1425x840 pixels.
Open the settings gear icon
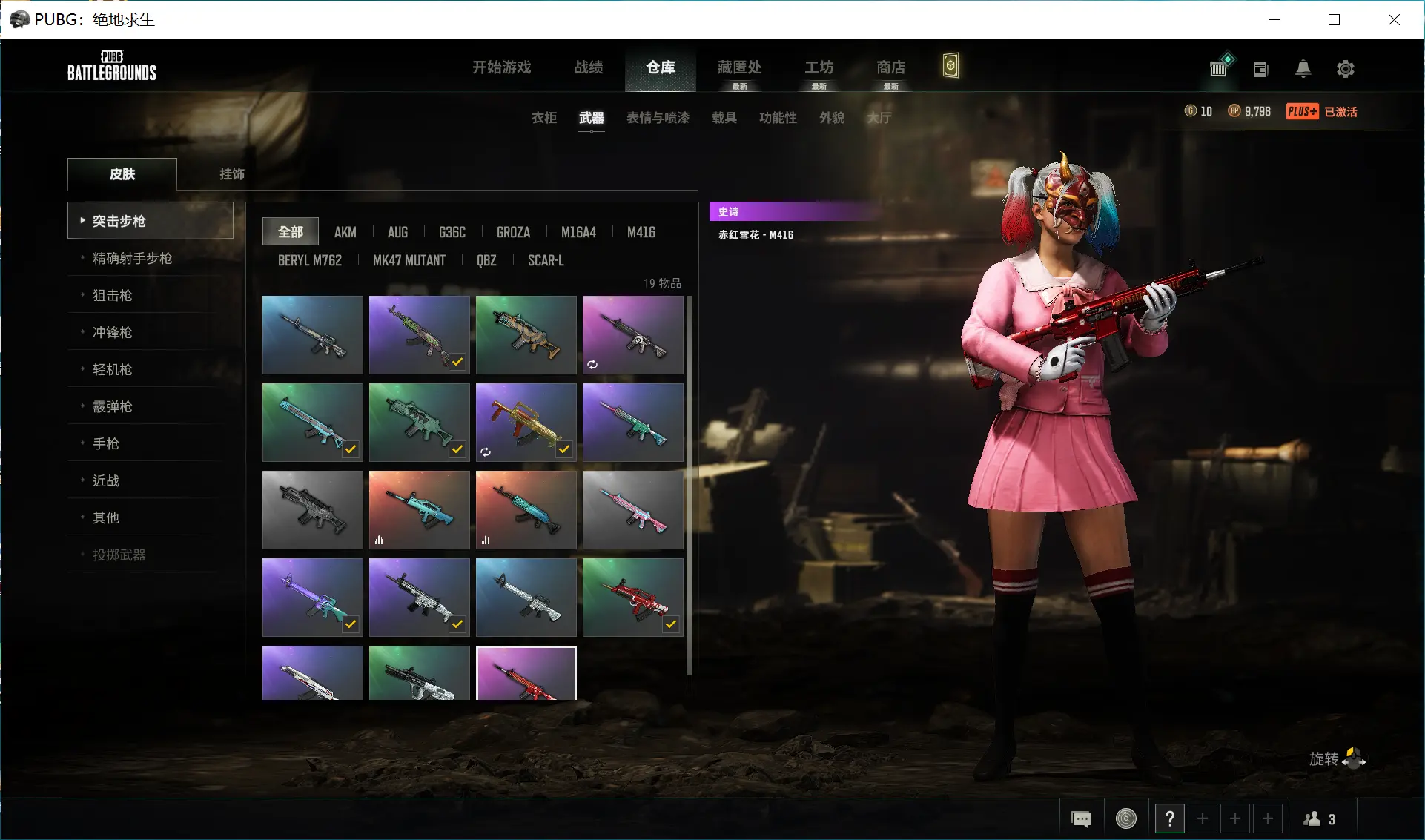tap(1345, 69)
